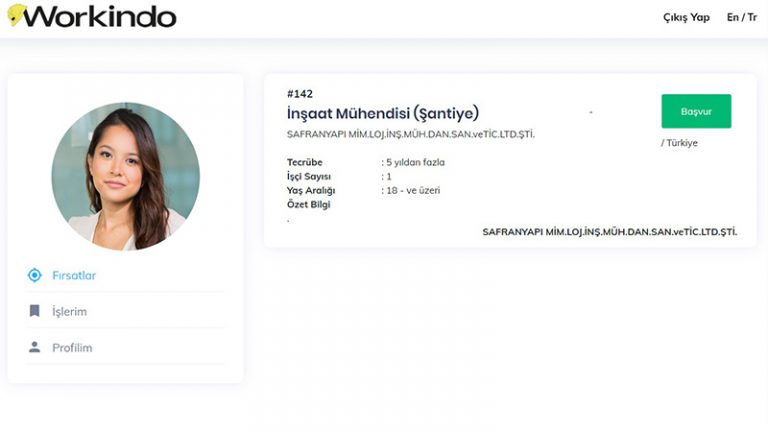768x432 pixels.
Task: Click the Profilim person icon
Action: [x=34, y=347]
